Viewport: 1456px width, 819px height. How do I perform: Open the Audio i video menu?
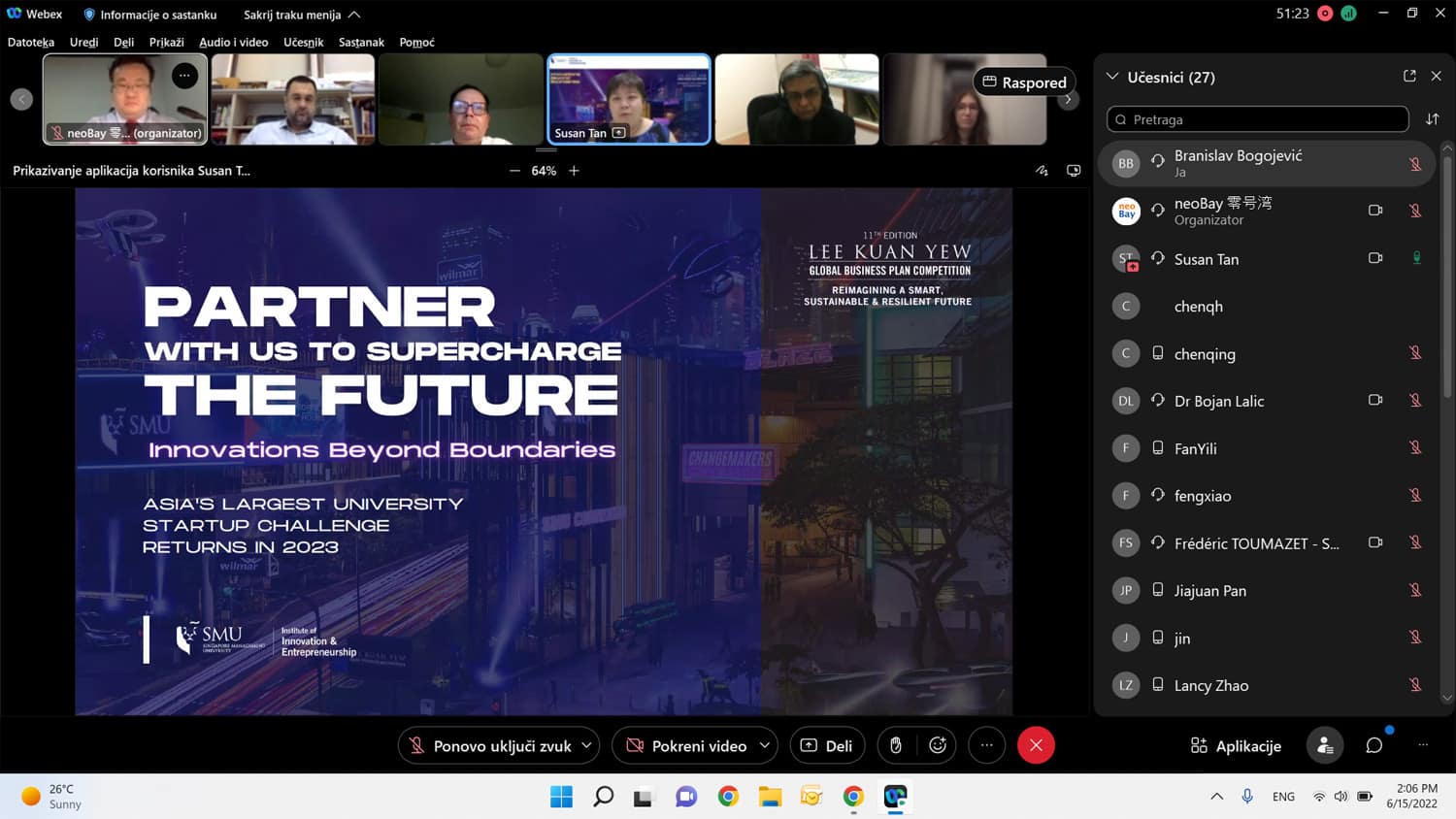point(234,42)
